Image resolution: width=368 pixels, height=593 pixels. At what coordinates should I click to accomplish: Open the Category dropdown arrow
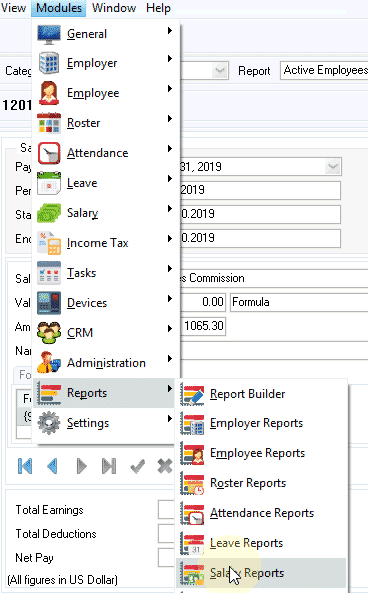coord(220,71)
